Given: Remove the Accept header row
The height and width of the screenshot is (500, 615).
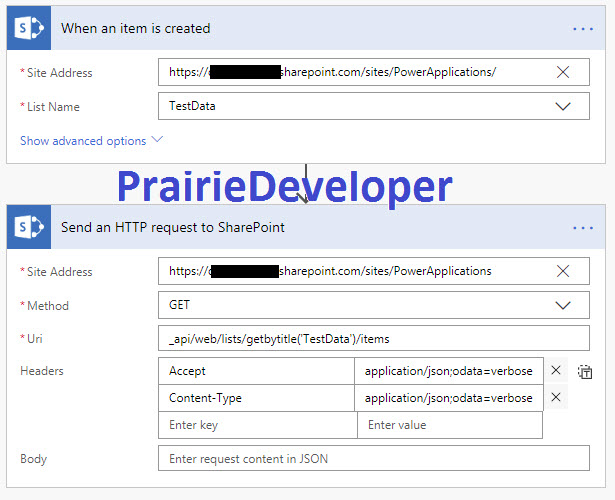Looking at the screenshot, I should [x=556, y=370].
